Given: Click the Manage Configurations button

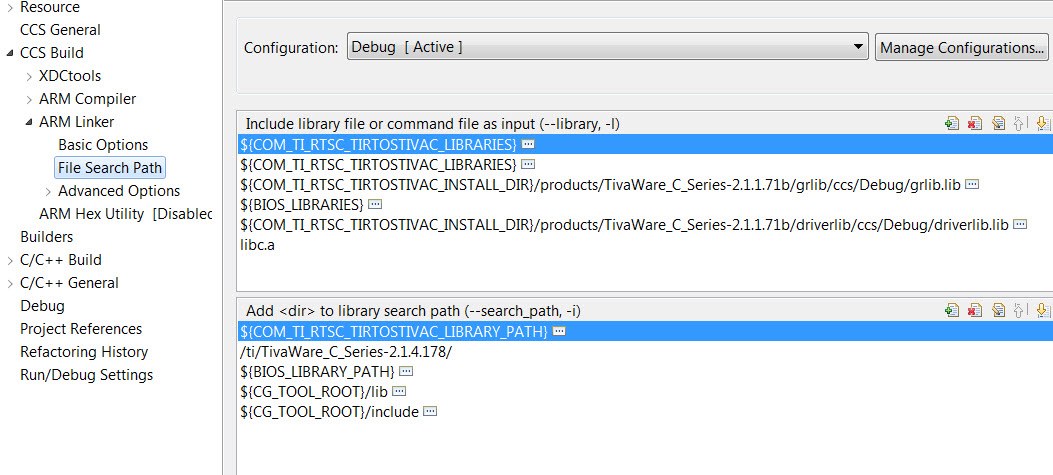Looking at the screenshot, I should (x=961, y=47).
